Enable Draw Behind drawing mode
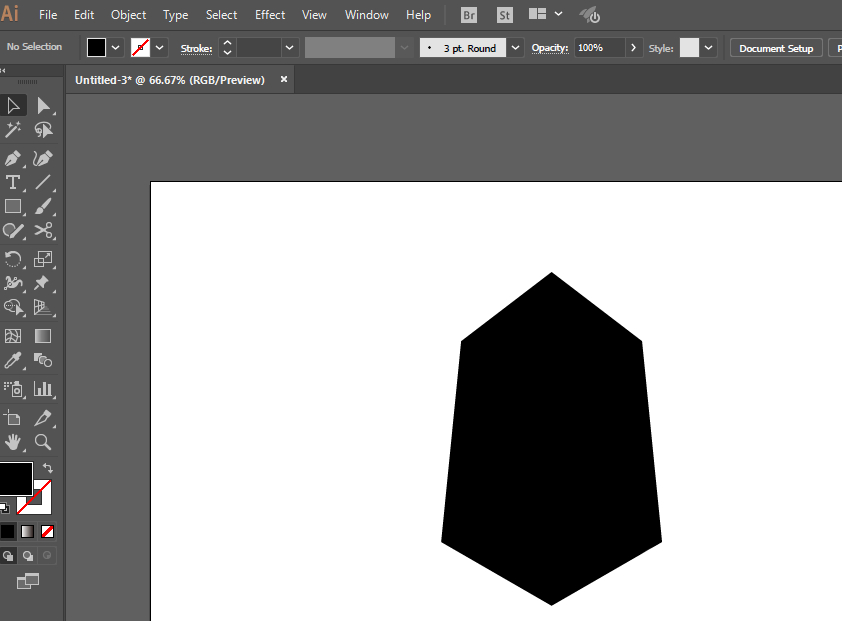The height and width of the screenshot is (621, 842). 27,556
